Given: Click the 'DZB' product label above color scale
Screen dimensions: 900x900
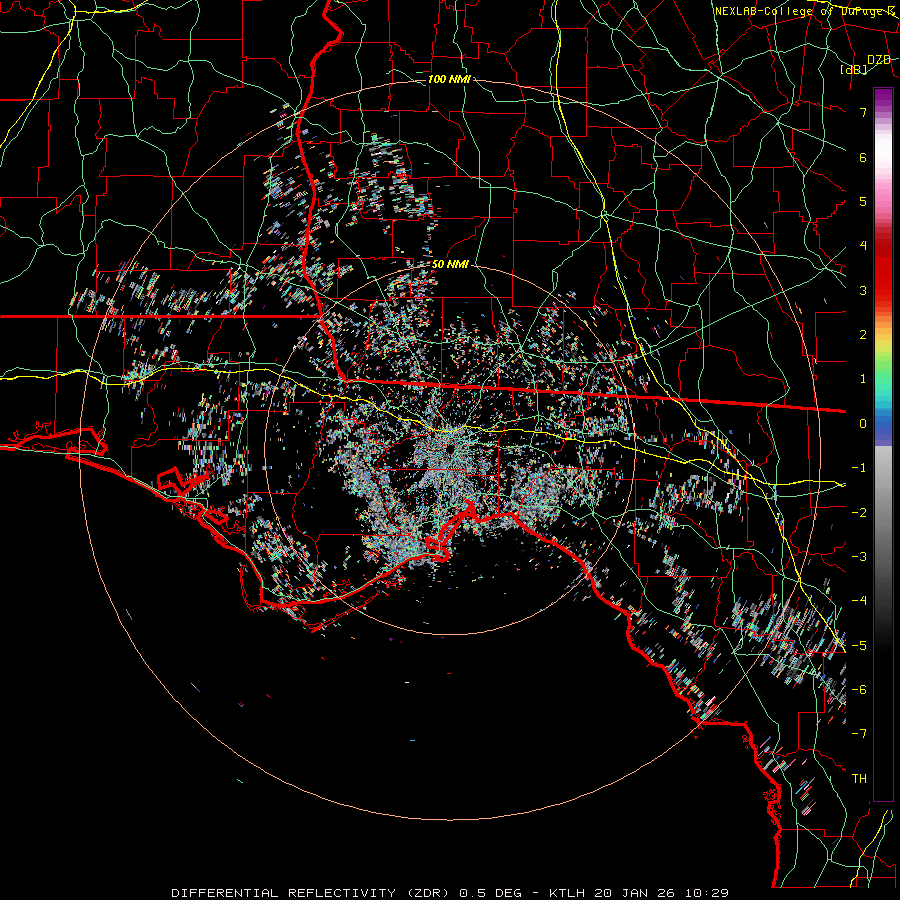Looking at the screenshot, I should click(x=879, y=59).
